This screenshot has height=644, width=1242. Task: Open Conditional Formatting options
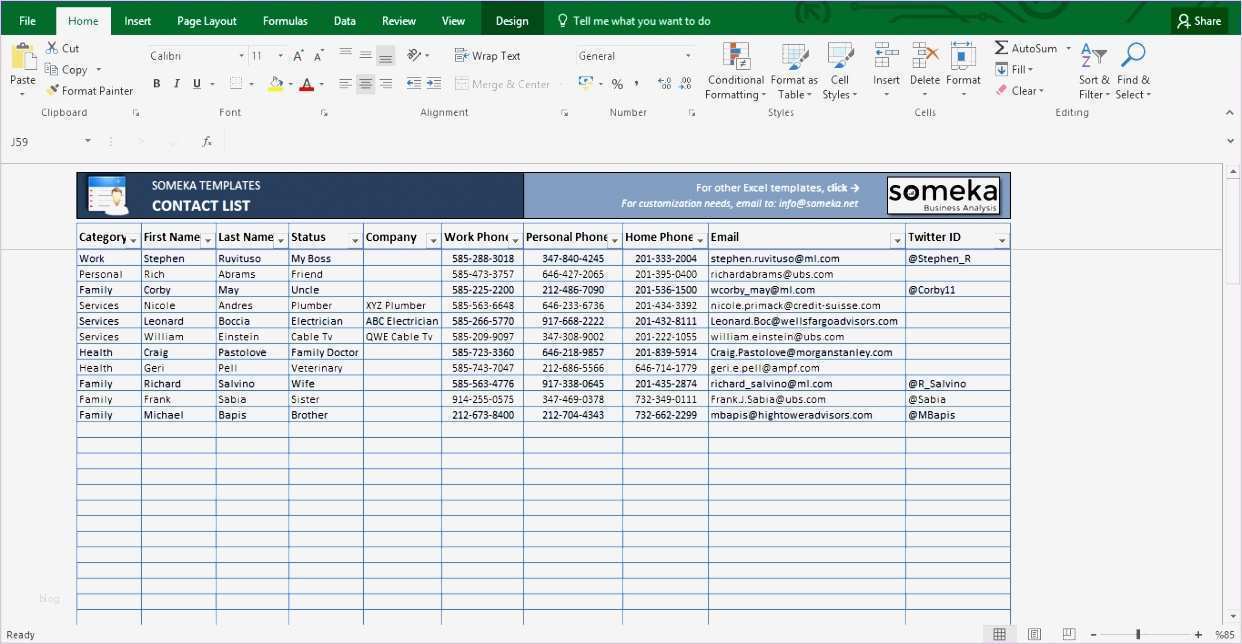tap(735, 70)
